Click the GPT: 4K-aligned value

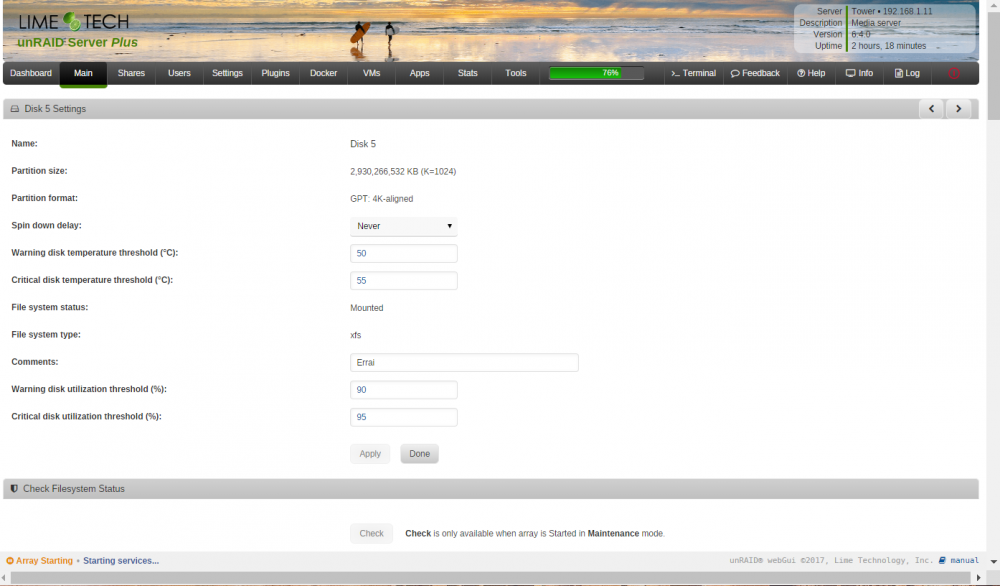pos(381,199)
